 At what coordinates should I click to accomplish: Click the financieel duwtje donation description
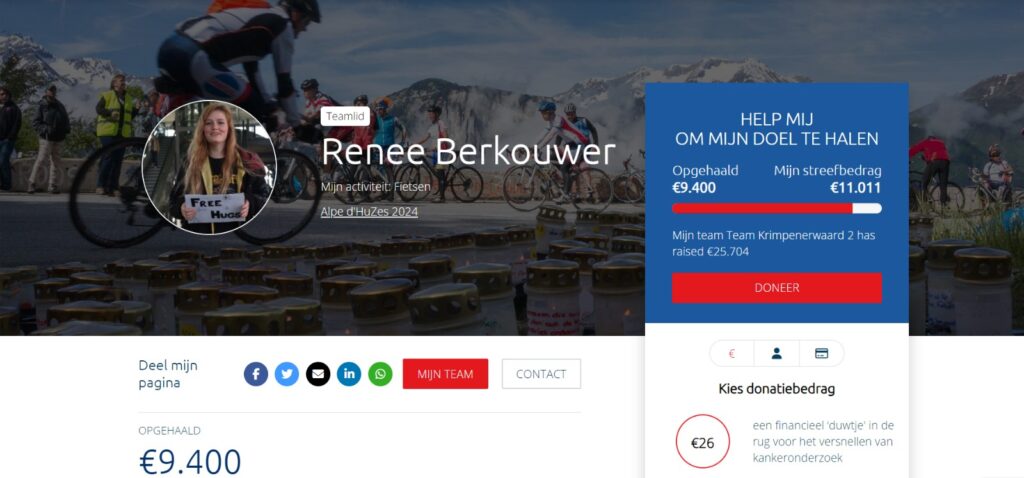(823, 442)
